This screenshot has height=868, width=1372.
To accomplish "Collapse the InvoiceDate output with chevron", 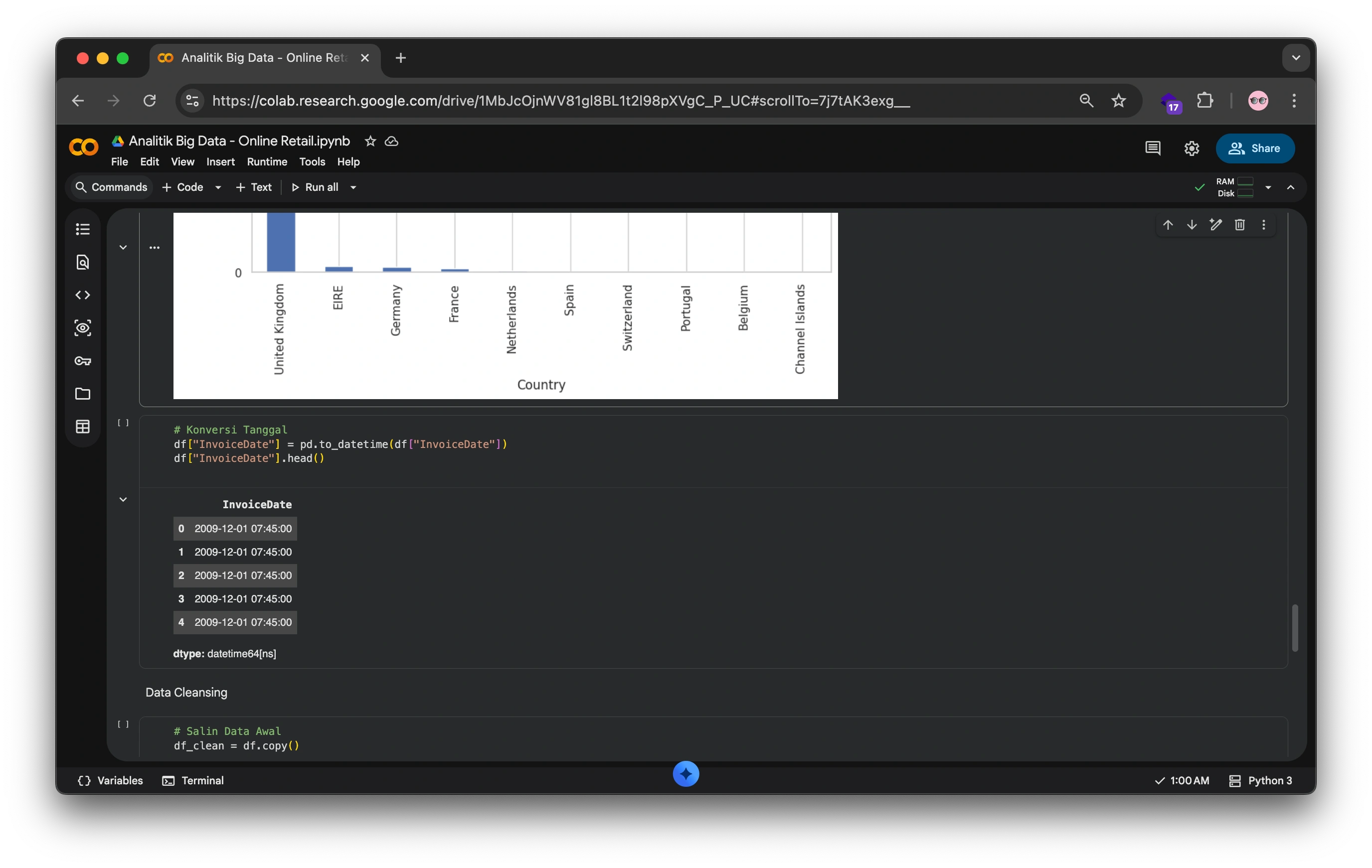I will click(123, 499).
